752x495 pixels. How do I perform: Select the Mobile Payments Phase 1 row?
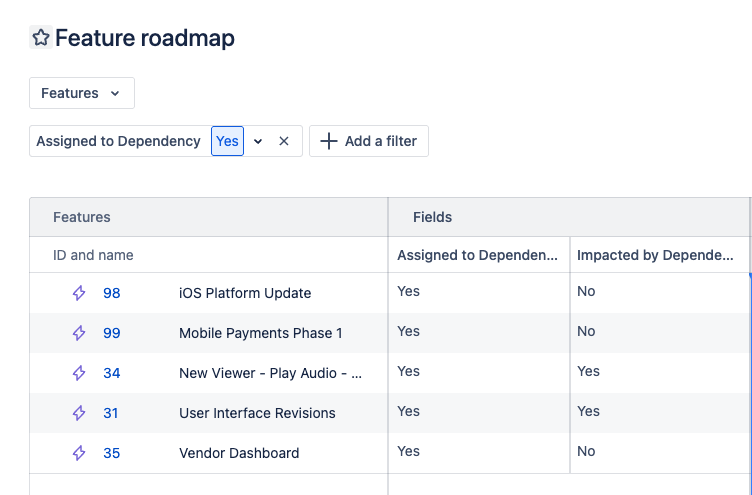[x=260, y=333]
